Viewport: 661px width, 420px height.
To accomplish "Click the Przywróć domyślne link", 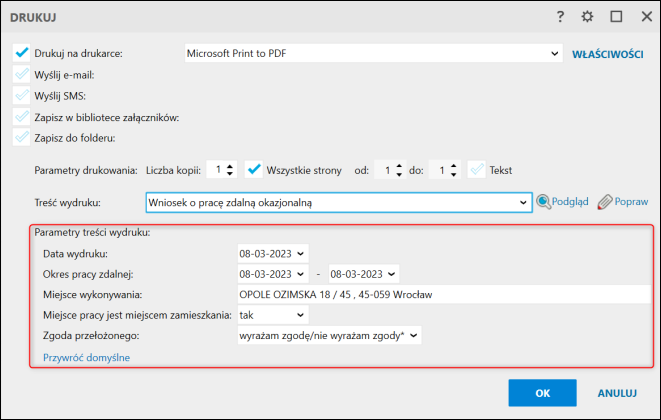I will pos(86,357).
